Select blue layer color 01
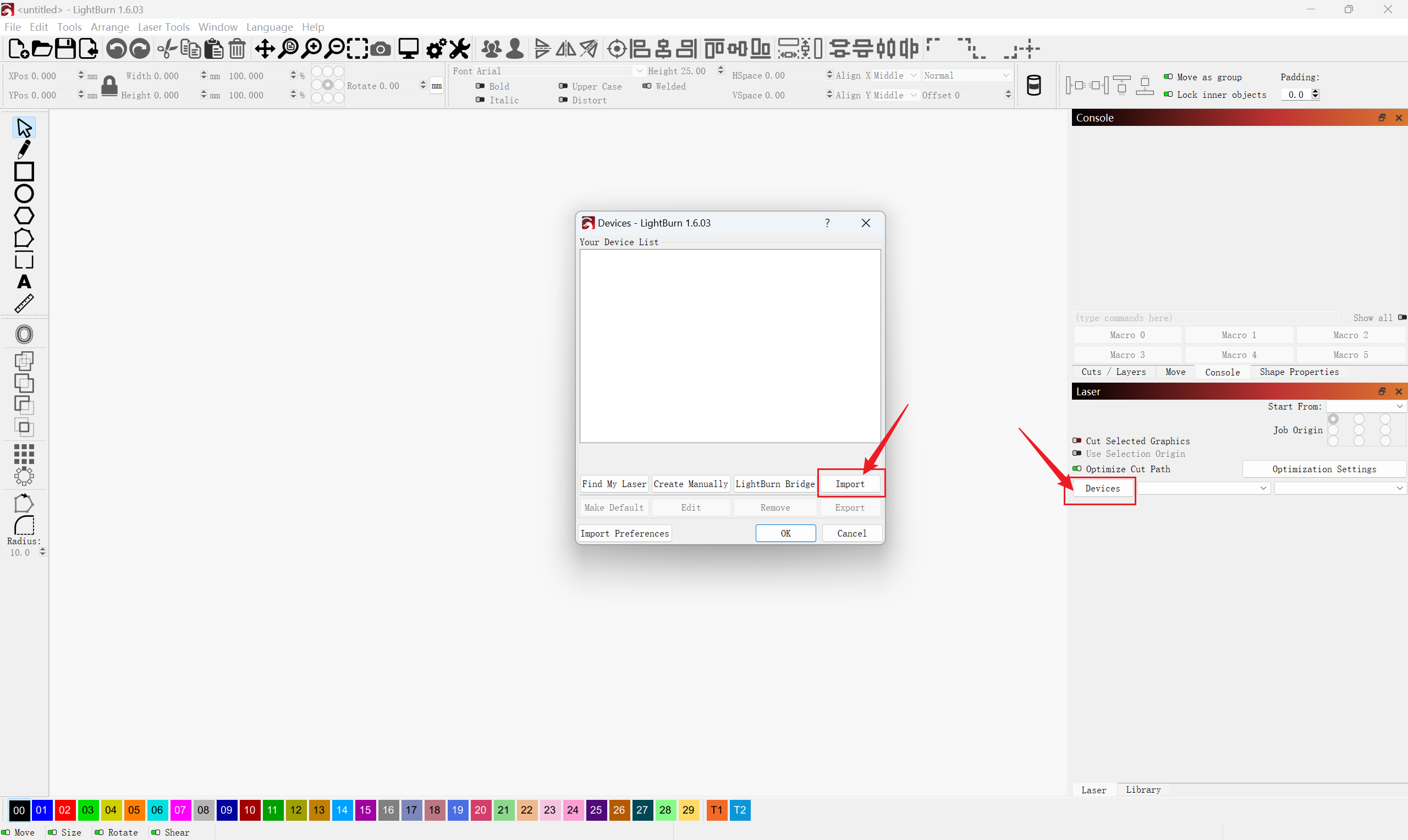Image resolution: width=1408 pixels, height=840 pixels. tap(41, 810)
